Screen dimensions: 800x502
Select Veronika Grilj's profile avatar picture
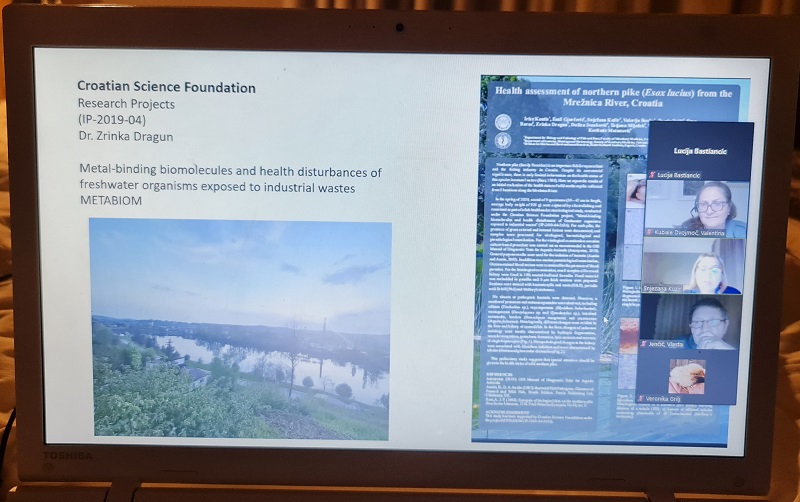686,376
